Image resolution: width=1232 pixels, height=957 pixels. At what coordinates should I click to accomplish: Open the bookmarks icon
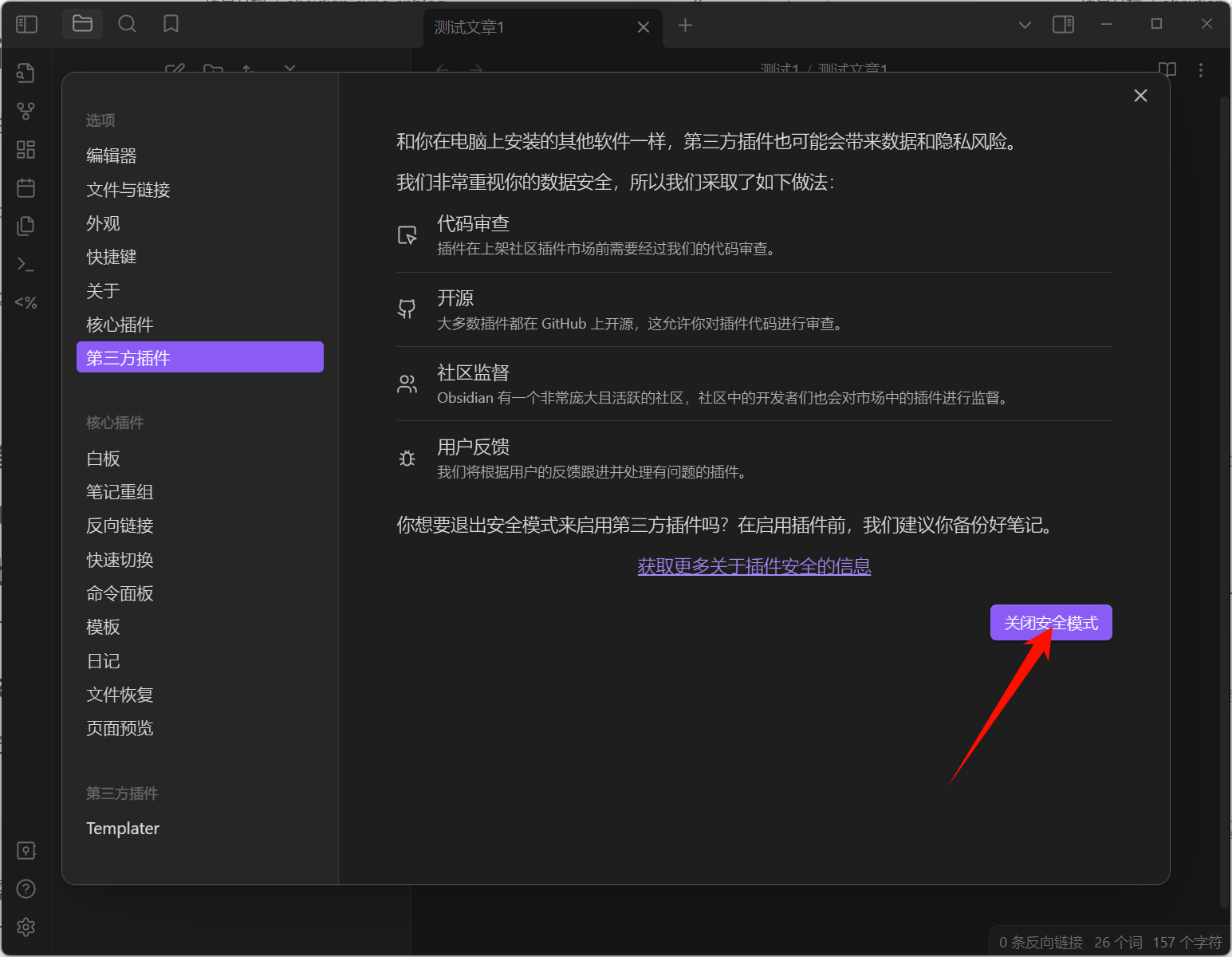(171, 24)
